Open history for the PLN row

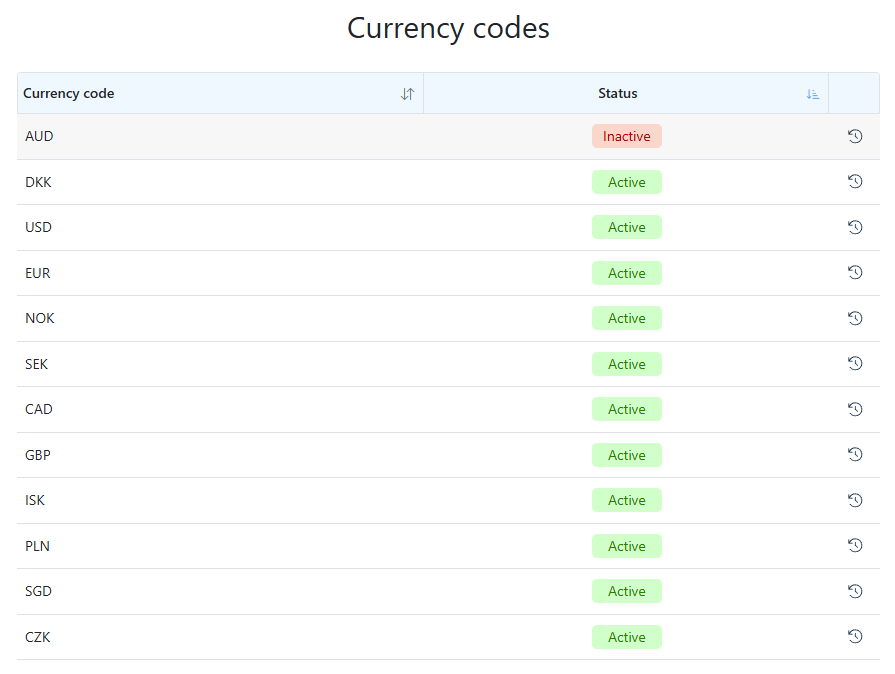point(854,545)
